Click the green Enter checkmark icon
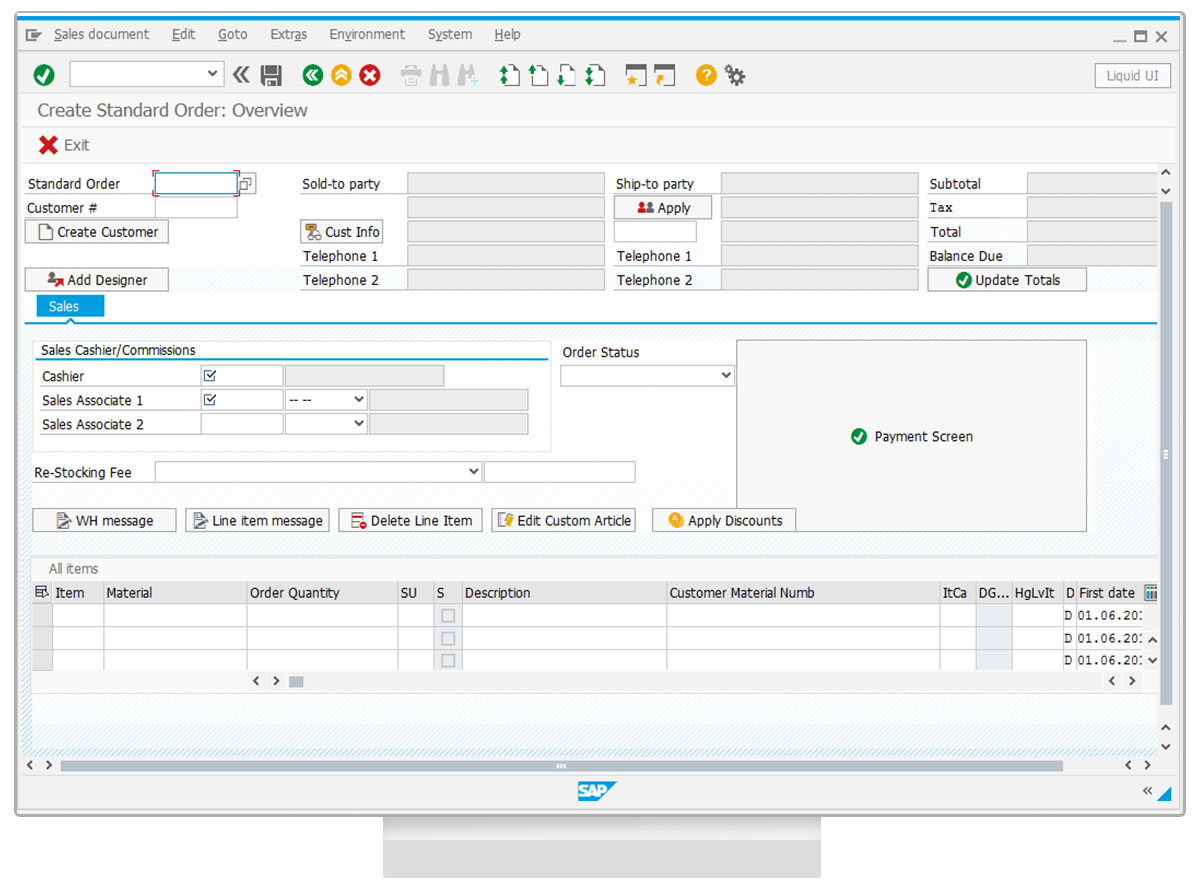 pyautogui.click(x=44, y=75)
